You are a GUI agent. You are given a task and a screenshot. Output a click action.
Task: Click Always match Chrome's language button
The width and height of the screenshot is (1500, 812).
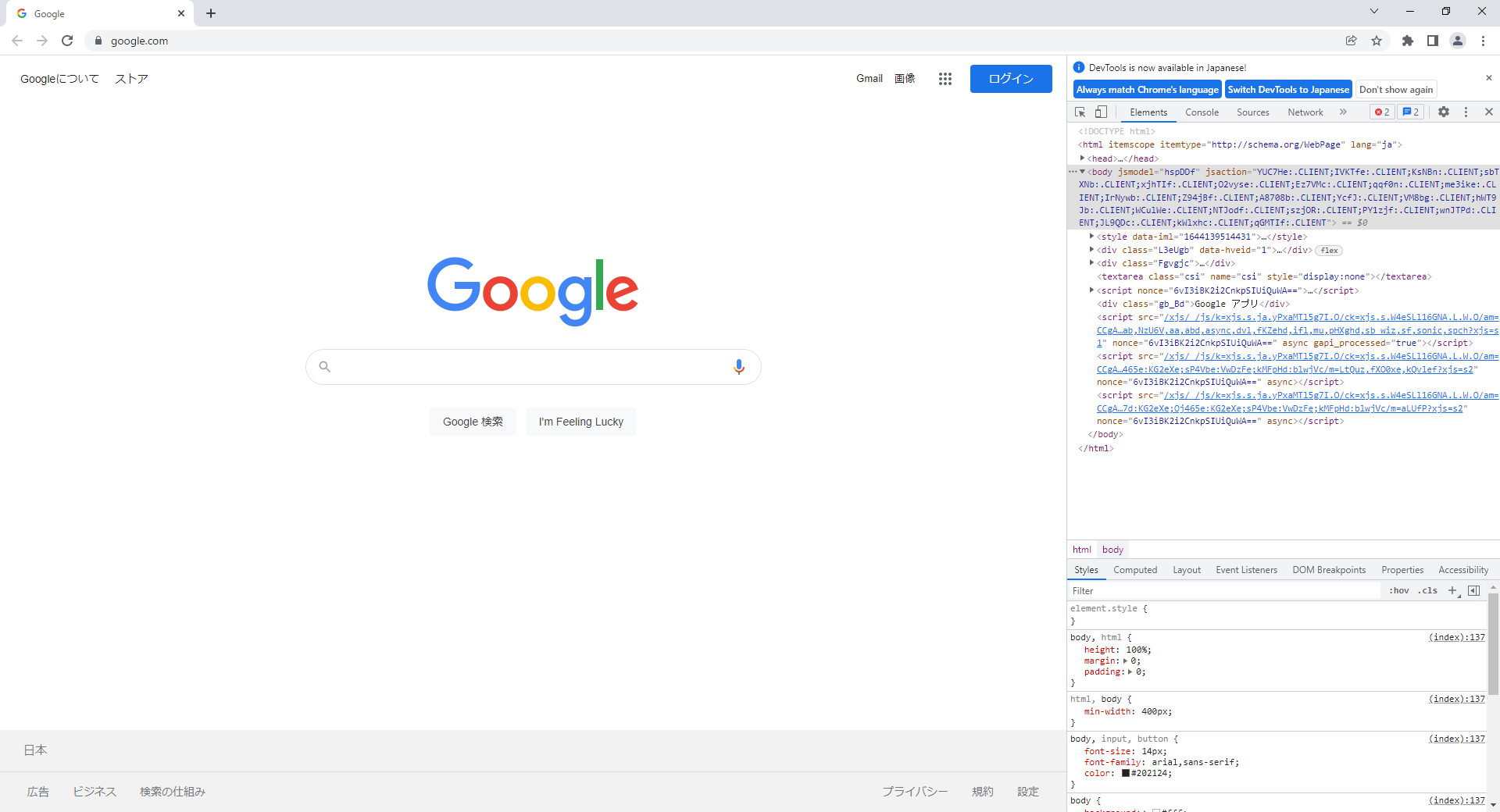1147,90
